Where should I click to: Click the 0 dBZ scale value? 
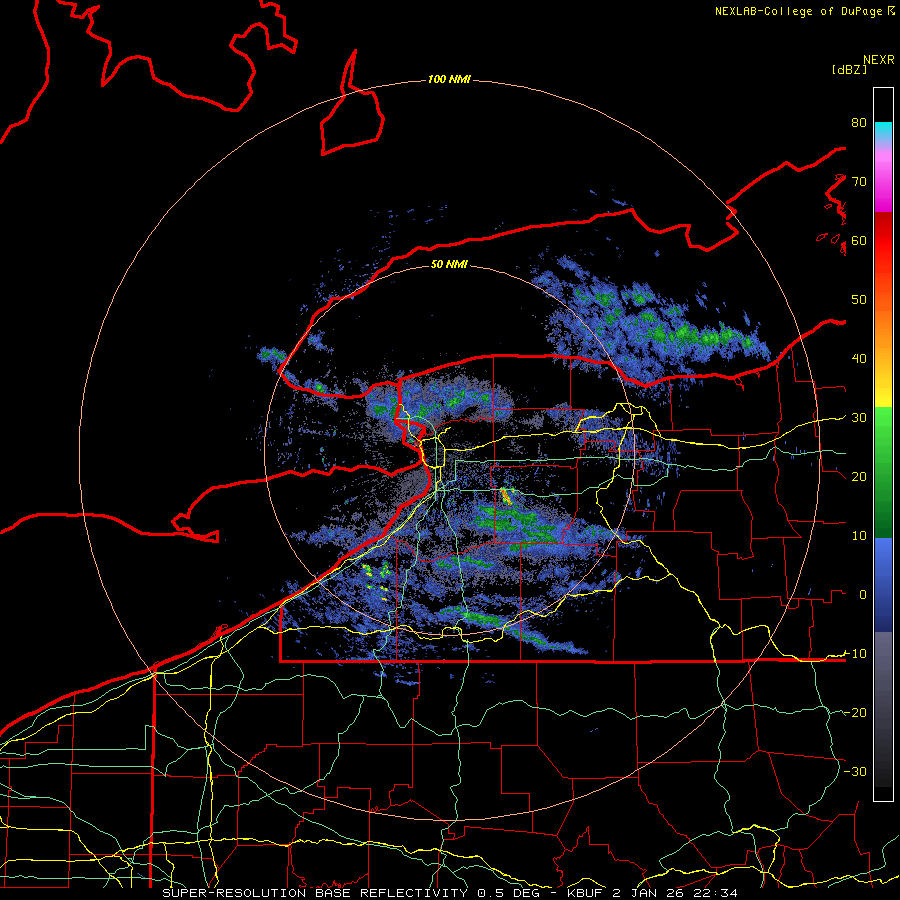tap(863, 595)
